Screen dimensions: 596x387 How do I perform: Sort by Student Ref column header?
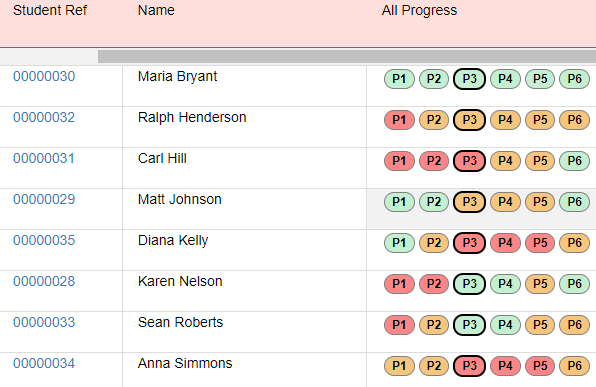coord(50,10)
